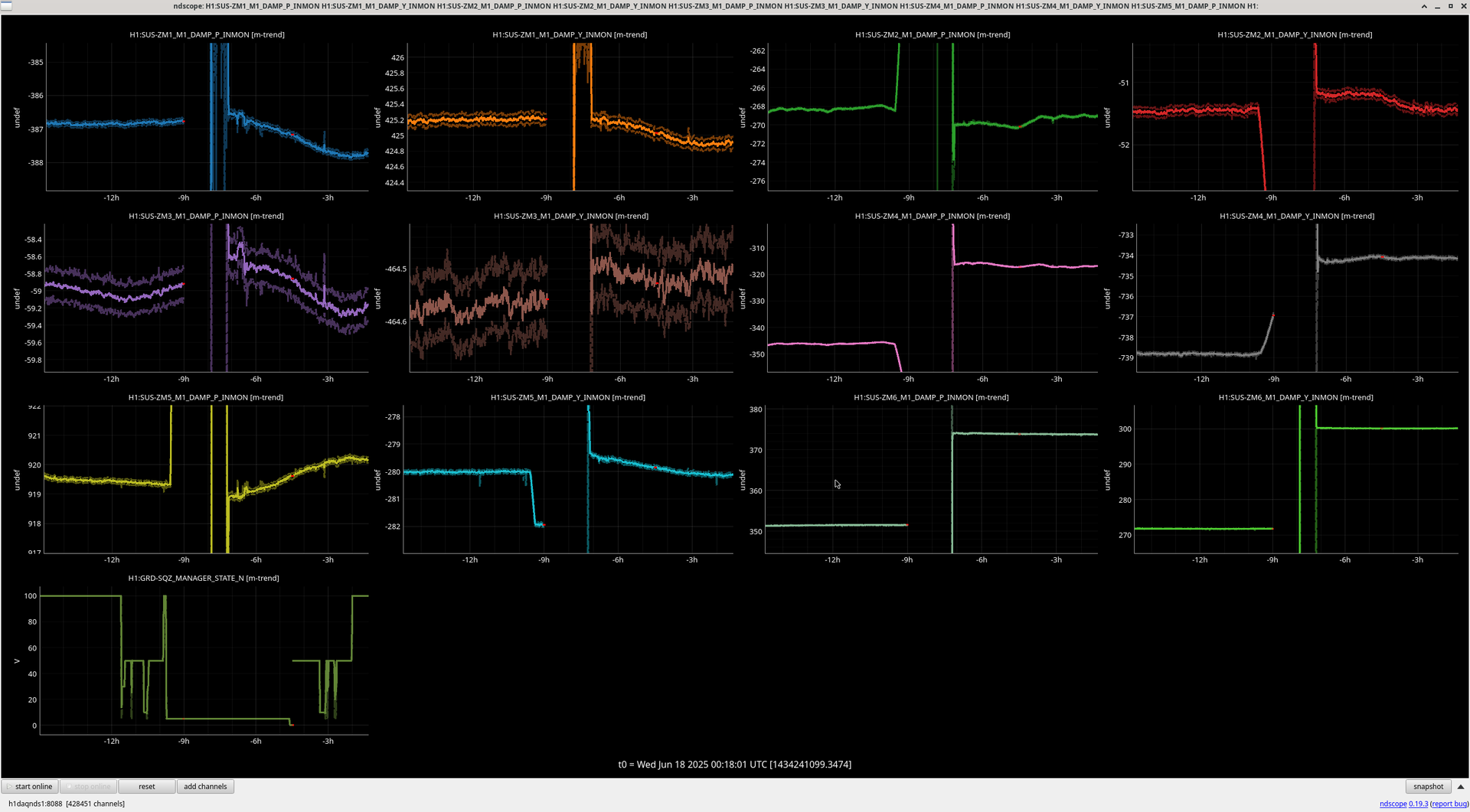
Task: Select the ZM3_M1_DAMP_Y_INMON plot title
Action: tap(571, 216)
